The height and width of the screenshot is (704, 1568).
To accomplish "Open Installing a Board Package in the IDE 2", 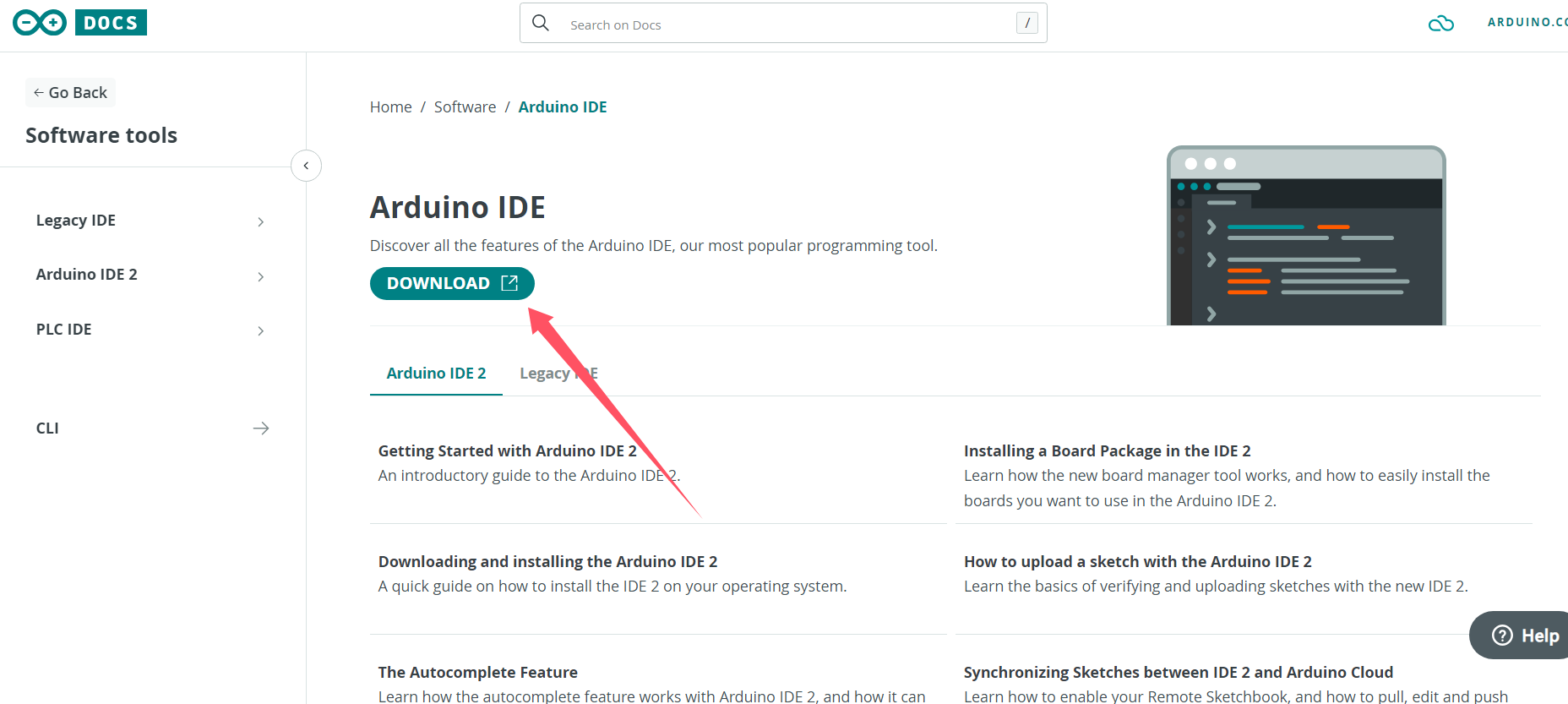I will click(x=1107, y=451).
